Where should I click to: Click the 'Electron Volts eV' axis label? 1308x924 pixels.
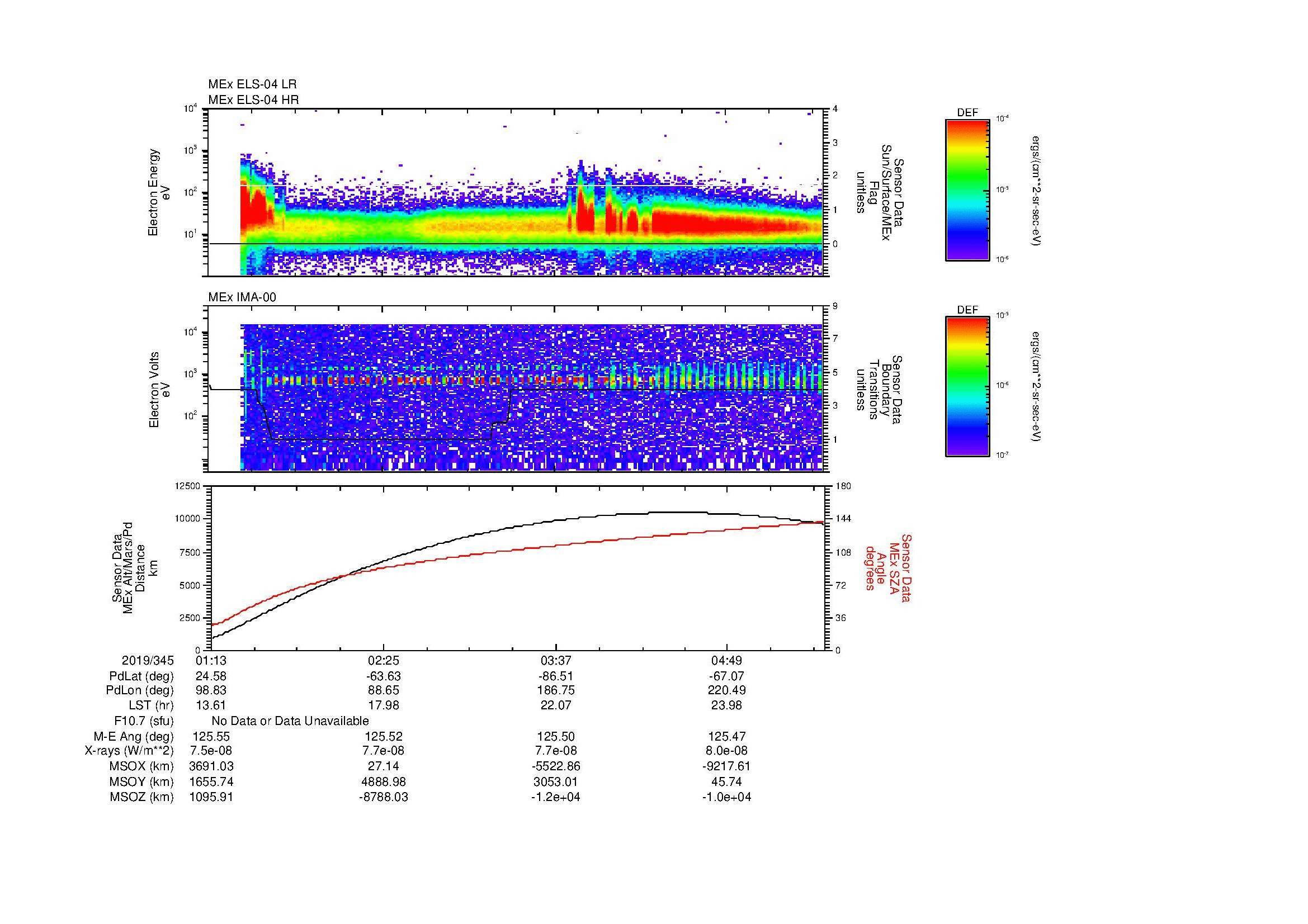point(159,390)
